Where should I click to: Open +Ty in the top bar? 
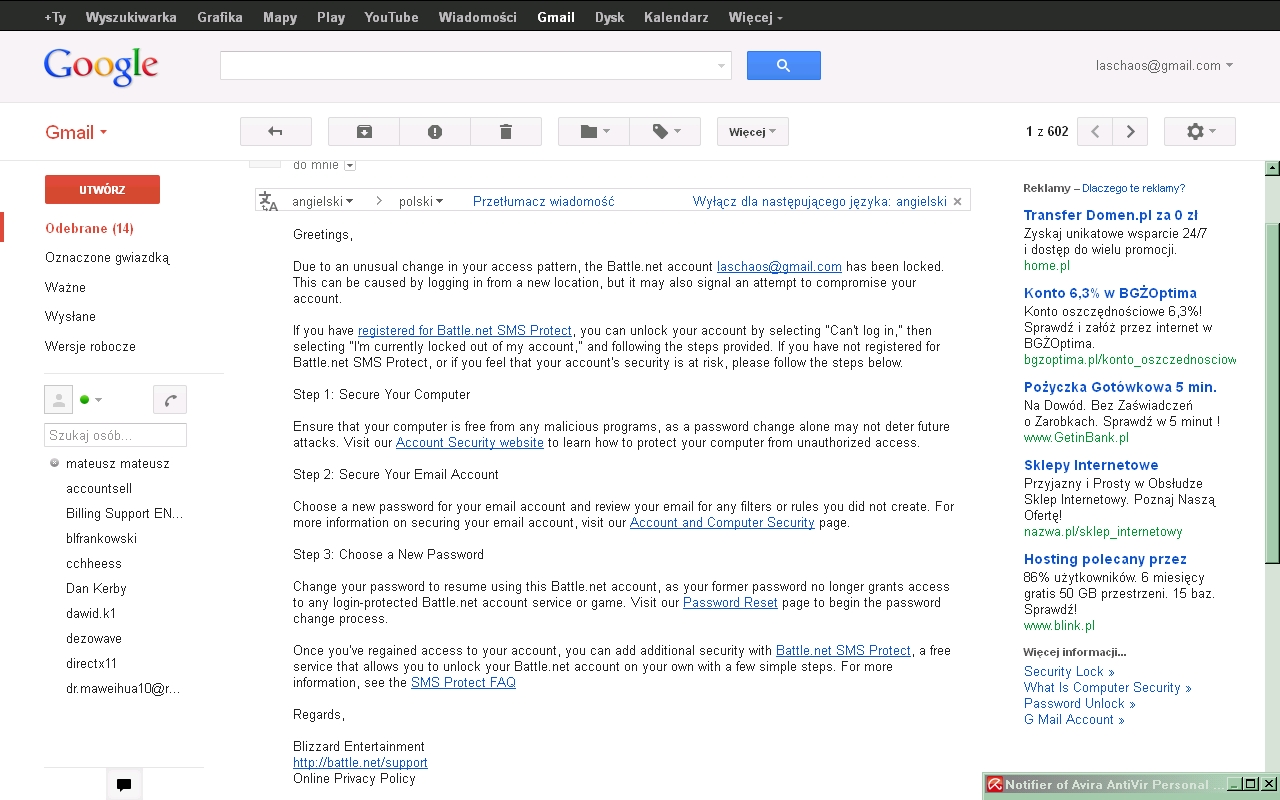pyautogui.click(x=55, y=17)
